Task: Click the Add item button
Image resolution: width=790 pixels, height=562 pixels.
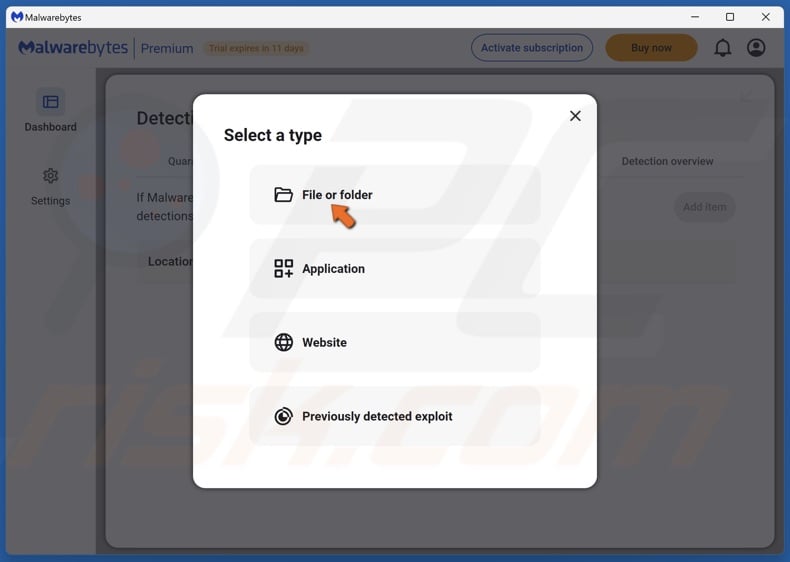Action: click(x=704, y=207)
